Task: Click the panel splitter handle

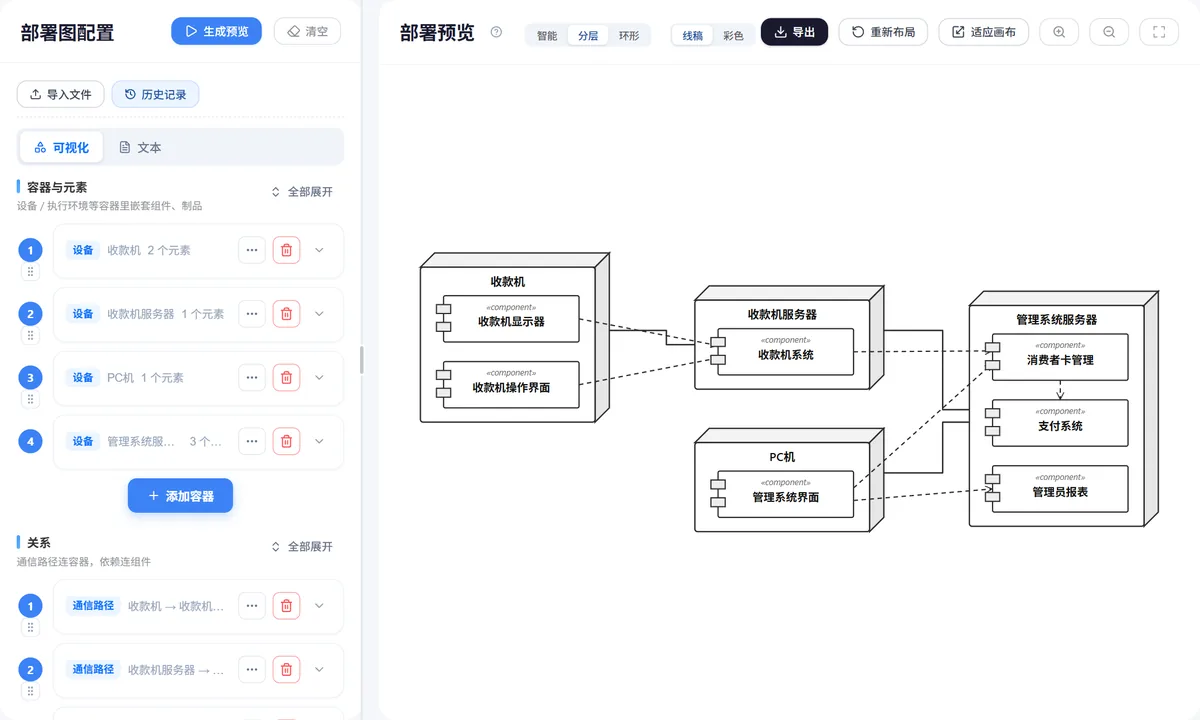Action: point(362,360)
